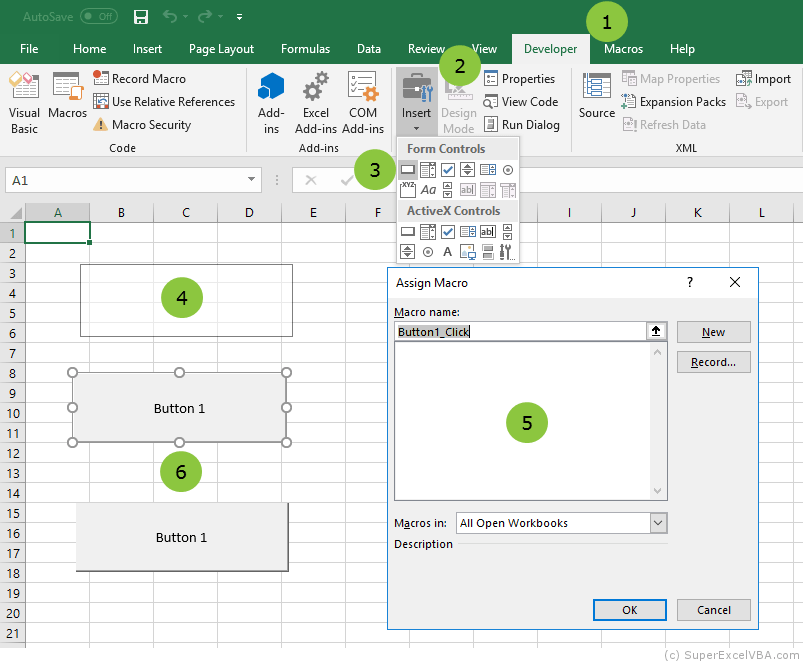Open COM Add-ins
This screenshot has height=661, width=803.
[362, 100]
